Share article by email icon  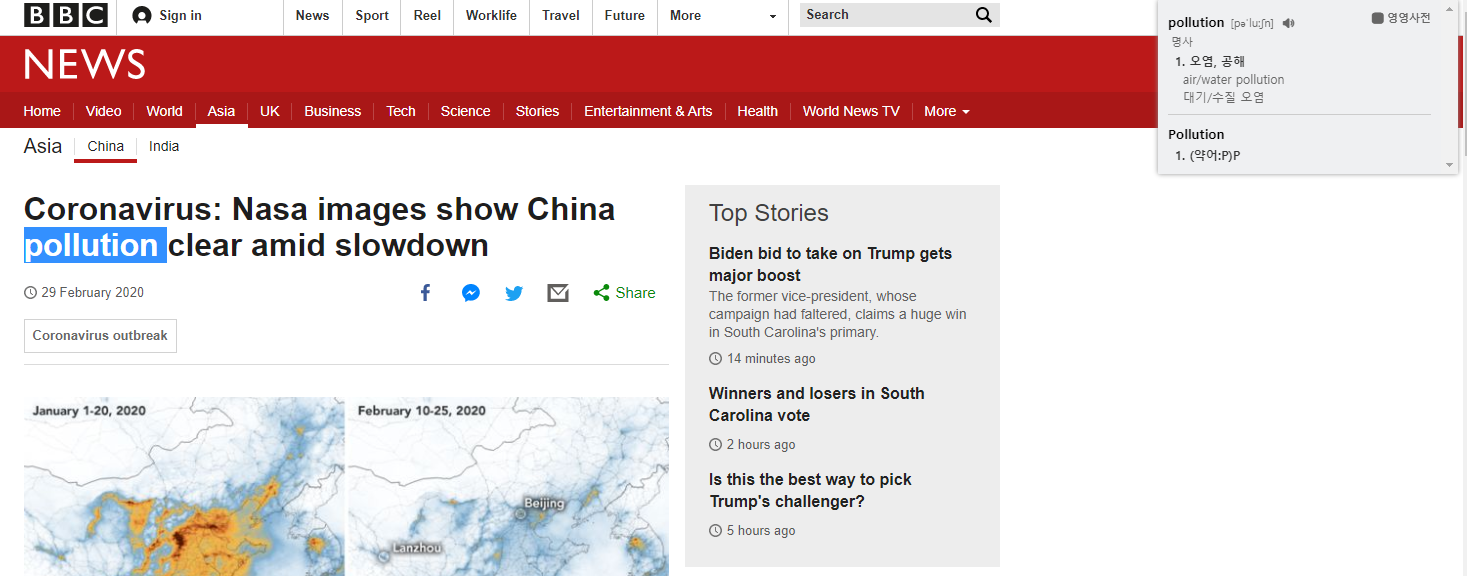[x=558, y=293]
